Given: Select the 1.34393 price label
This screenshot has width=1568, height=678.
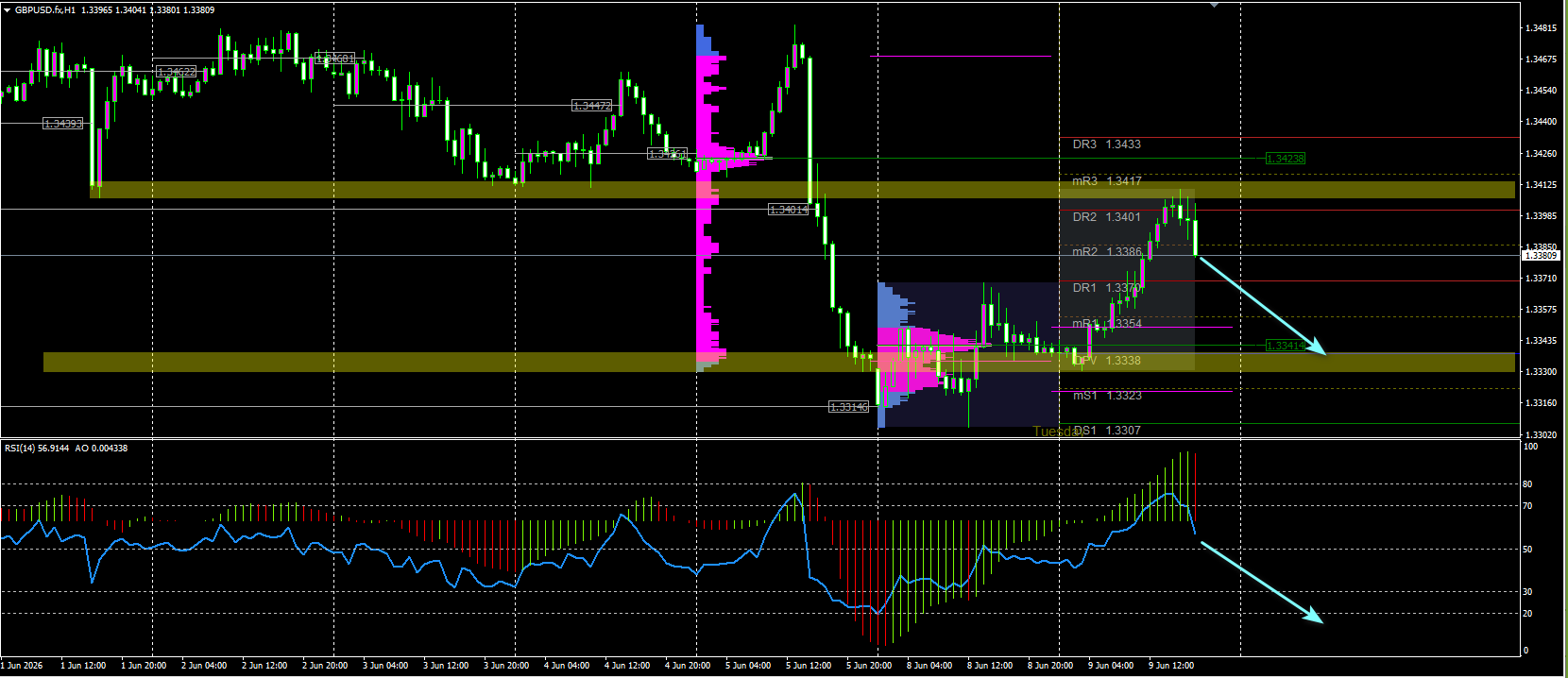Looking at the screenshot, I should point(63,124).
